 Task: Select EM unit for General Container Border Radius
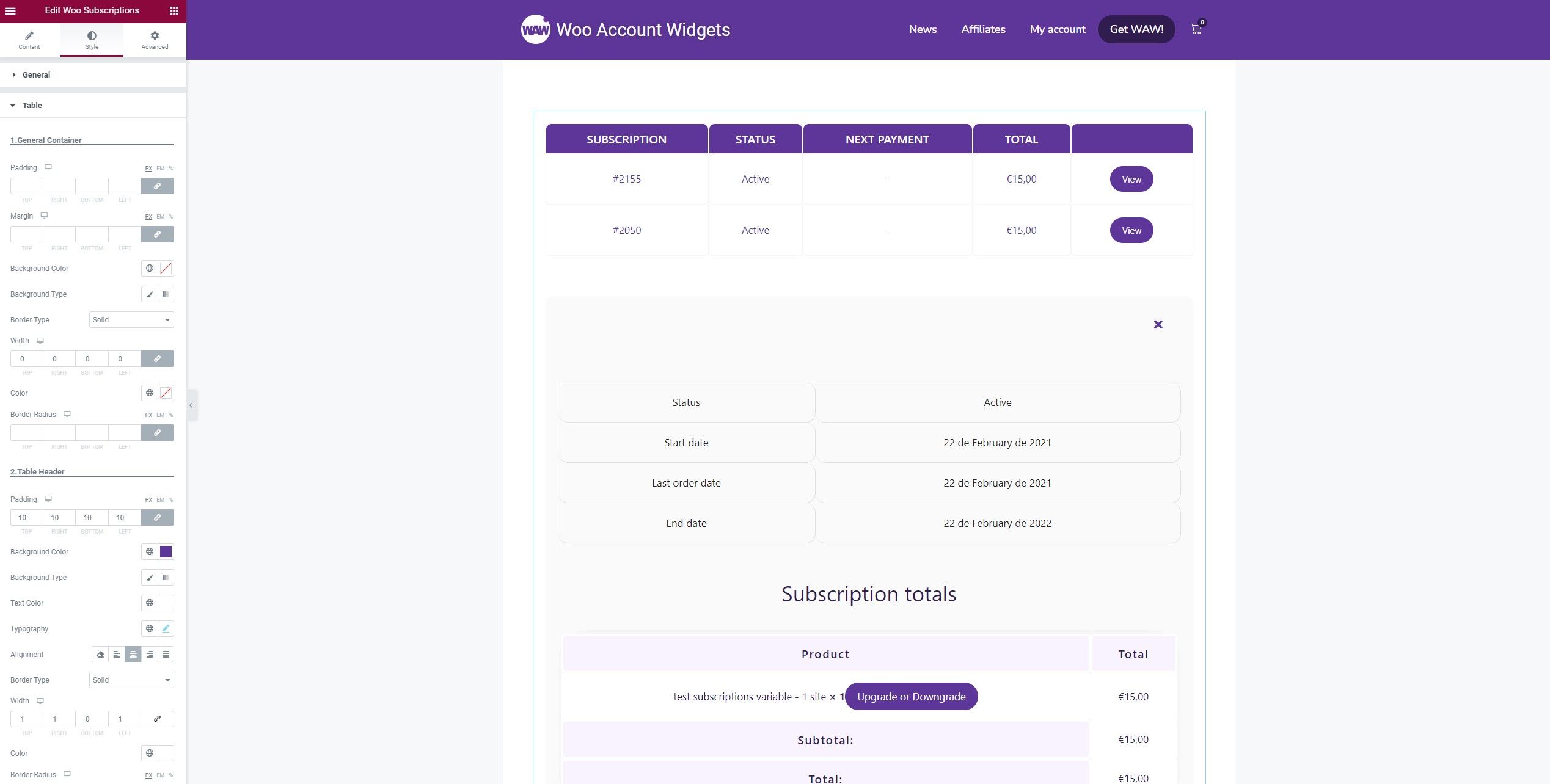pyautogui.click(x=160, y=415)
